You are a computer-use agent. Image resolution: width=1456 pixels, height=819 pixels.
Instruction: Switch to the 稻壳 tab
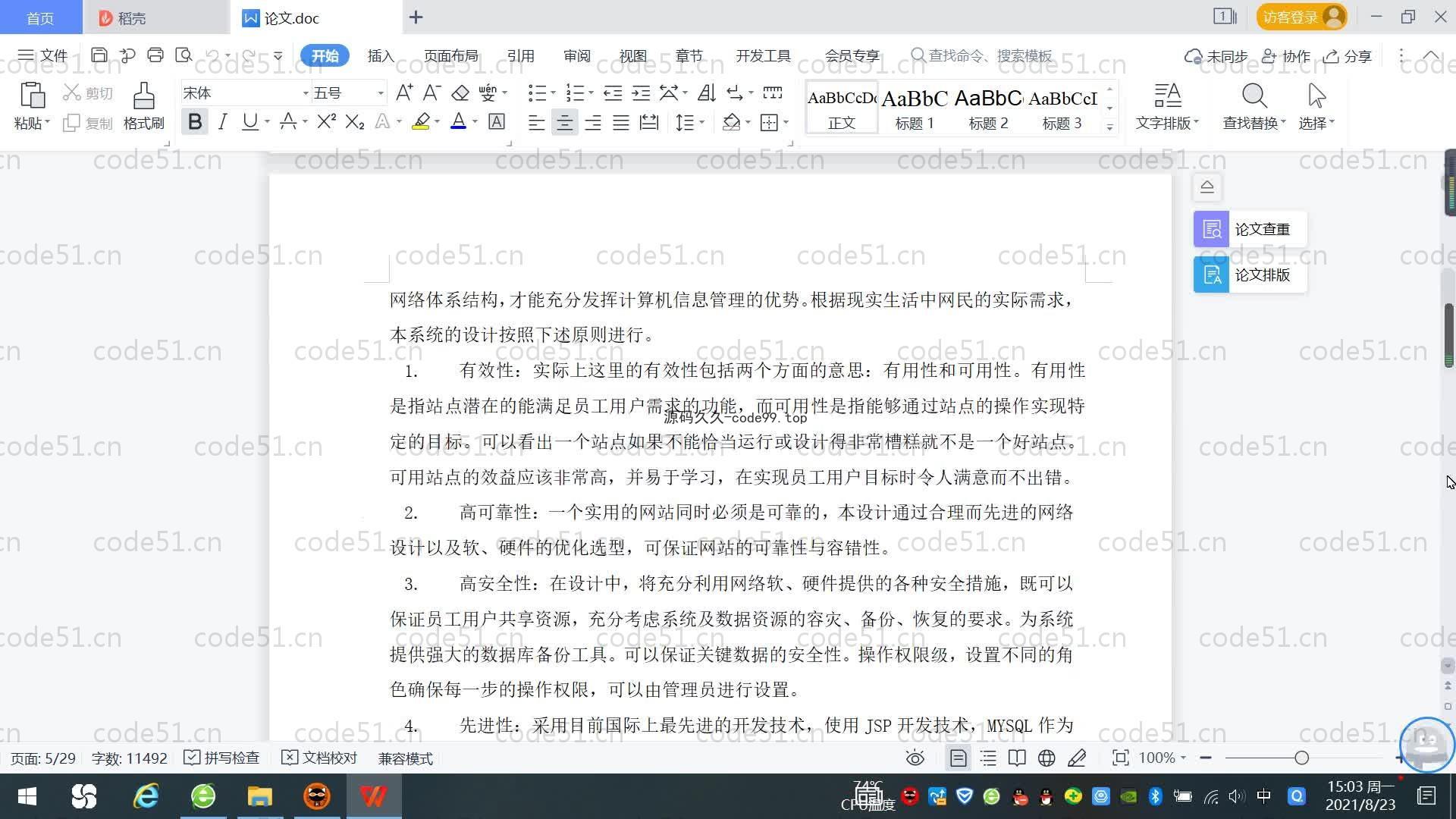[155, 17]
